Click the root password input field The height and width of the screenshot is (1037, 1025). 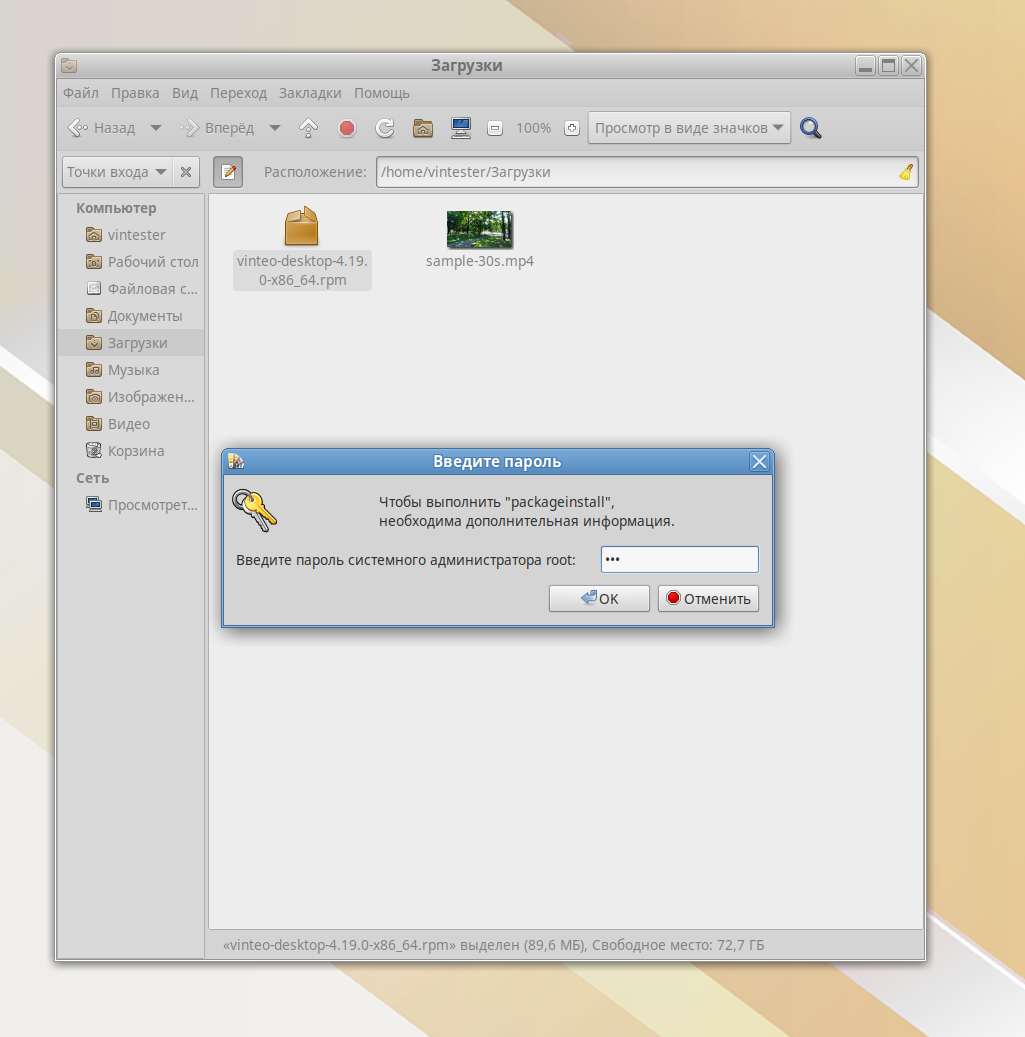(679, 560)
